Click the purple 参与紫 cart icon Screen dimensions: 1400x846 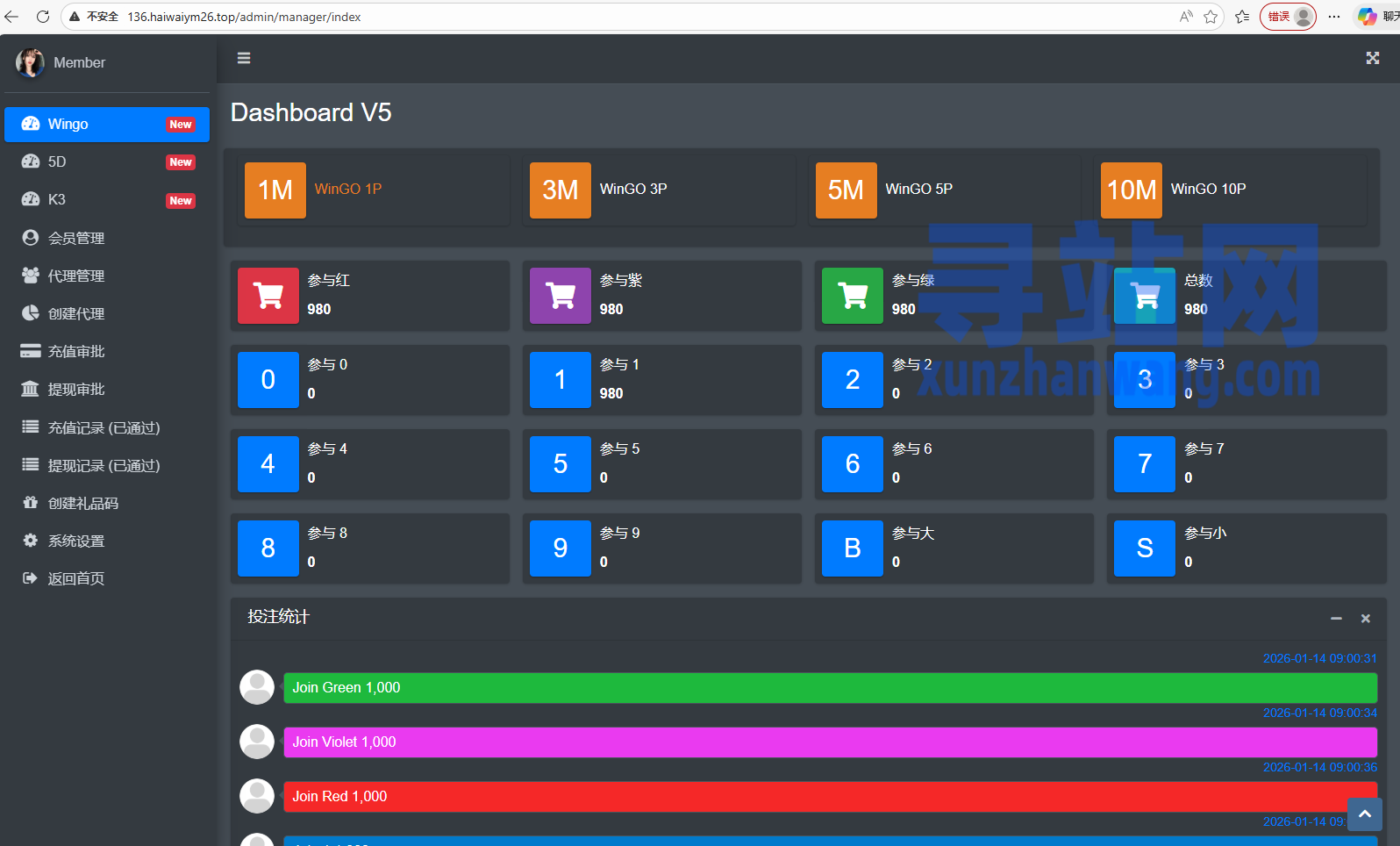560,296
